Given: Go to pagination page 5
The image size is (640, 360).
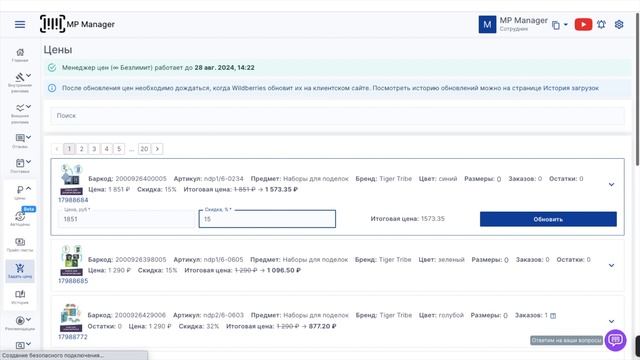Looking at the screenshot, I should pyautogui.click(x=119, y=149).
